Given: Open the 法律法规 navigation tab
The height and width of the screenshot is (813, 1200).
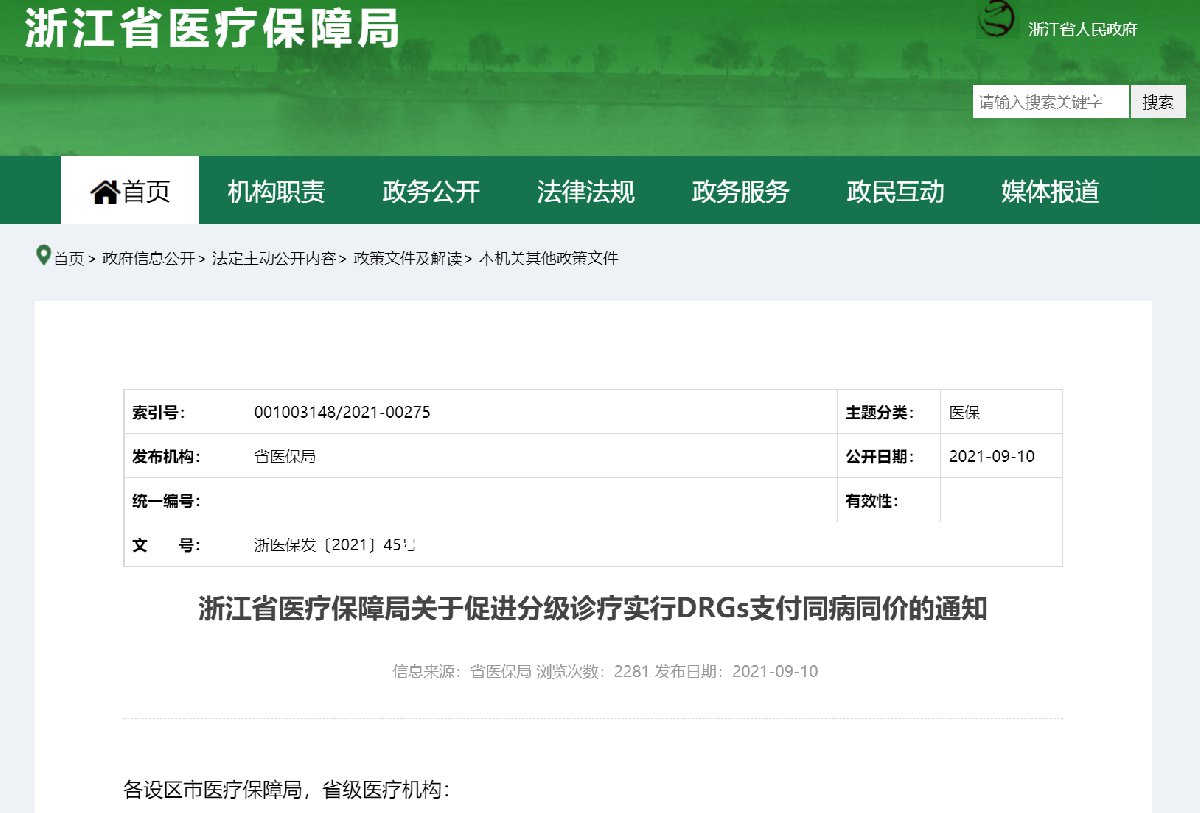Looking at the screenshot, I should click(x=586, y=191).
